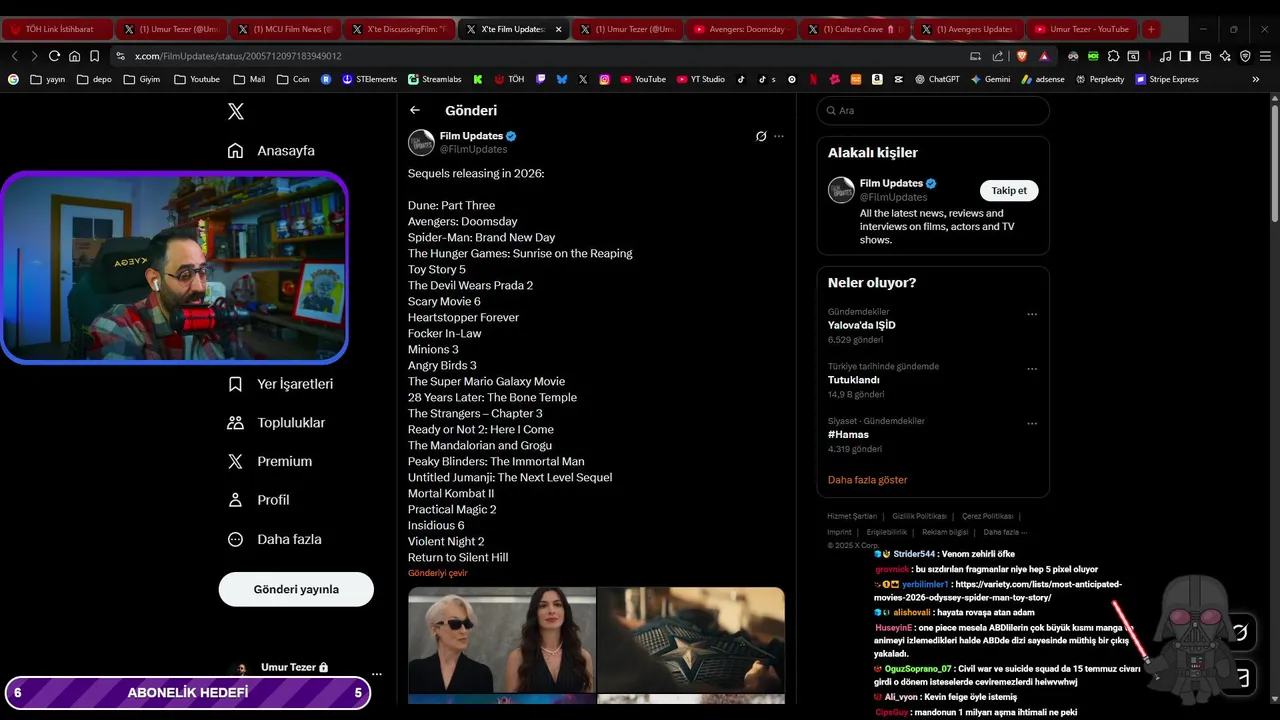Open the Yalova'da IŞİD trending topic
This screenshot has width=1280, height=720.
[x=861, y=325]
